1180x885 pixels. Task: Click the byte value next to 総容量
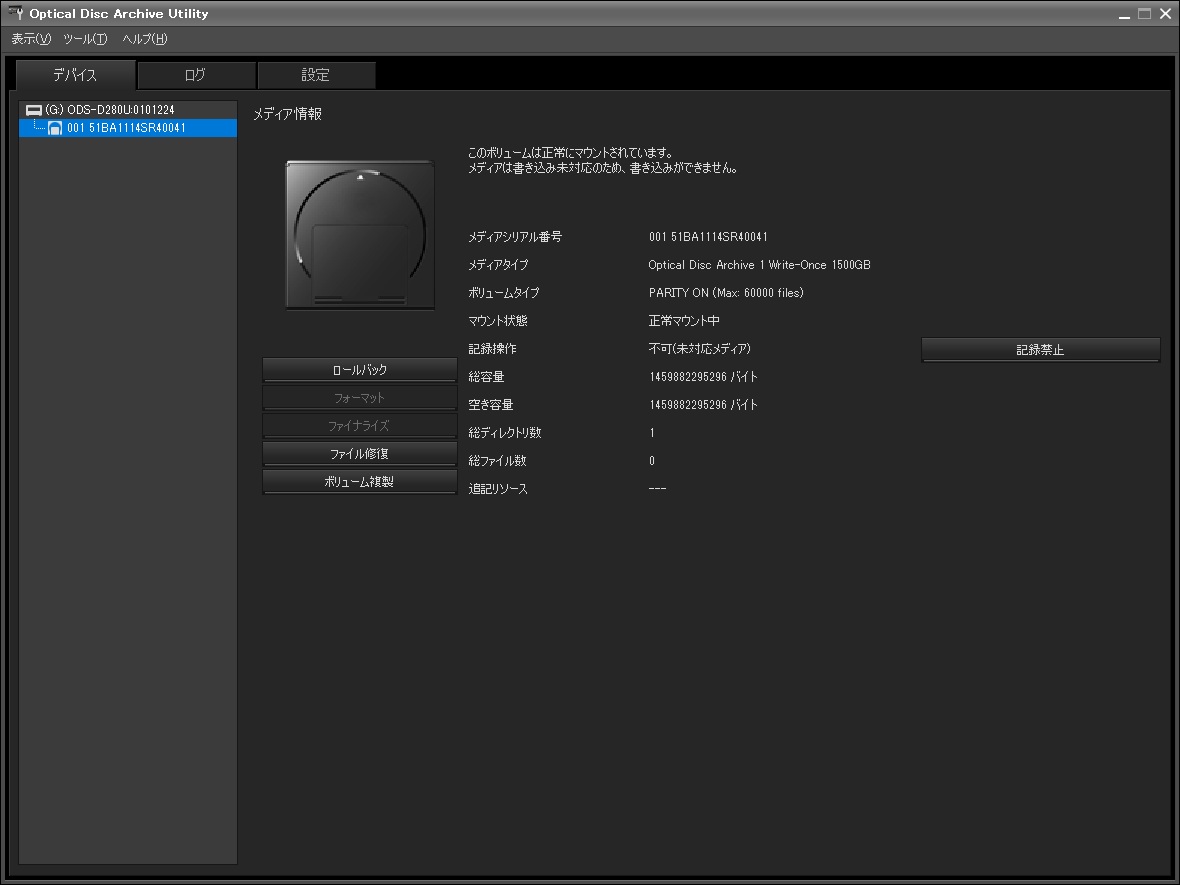coord(704,377)
